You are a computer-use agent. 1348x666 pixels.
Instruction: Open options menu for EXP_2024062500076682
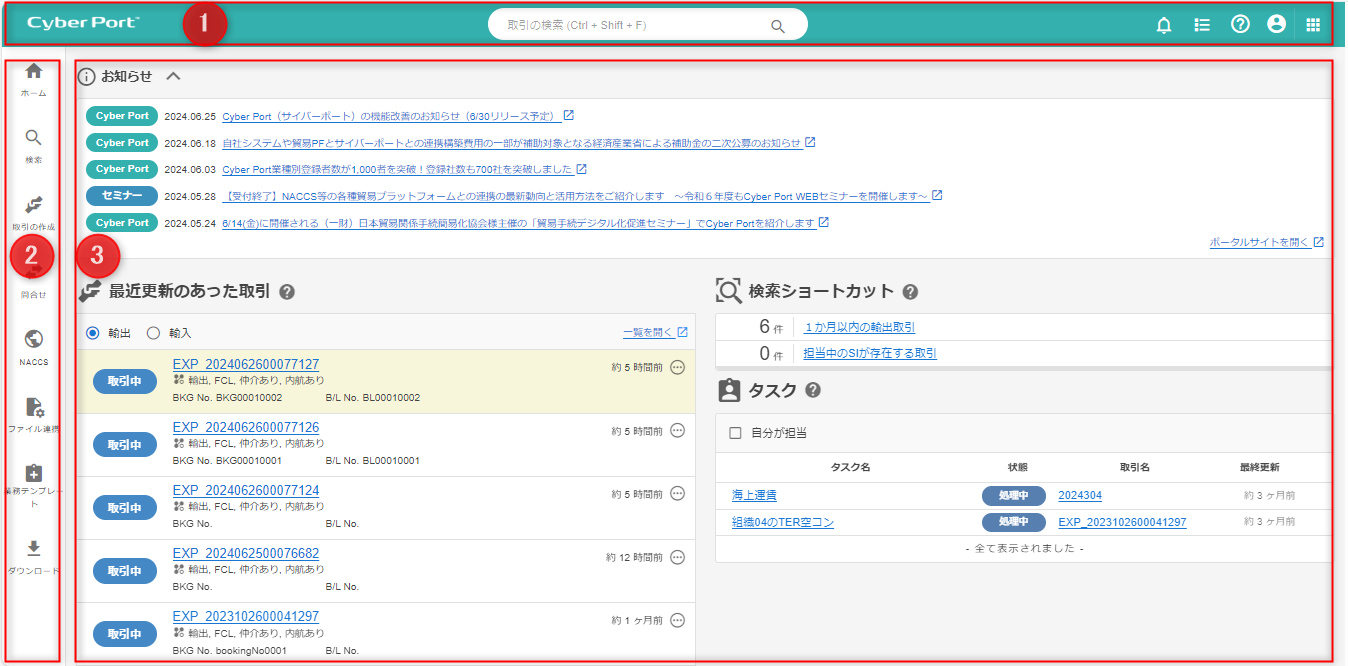tap(677, 557)
